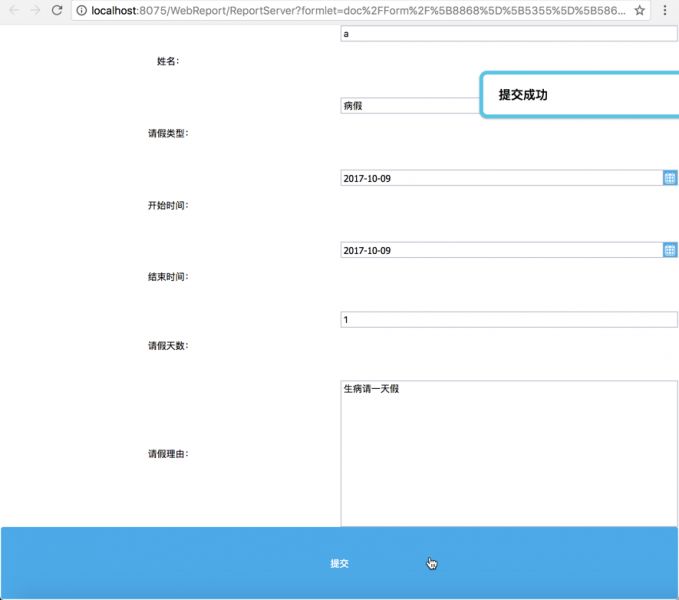This screenshot has height=600, width=679.
Task: Click the 提交成功 notification popup
Action: pyautogui.click(x=580, y=95)
